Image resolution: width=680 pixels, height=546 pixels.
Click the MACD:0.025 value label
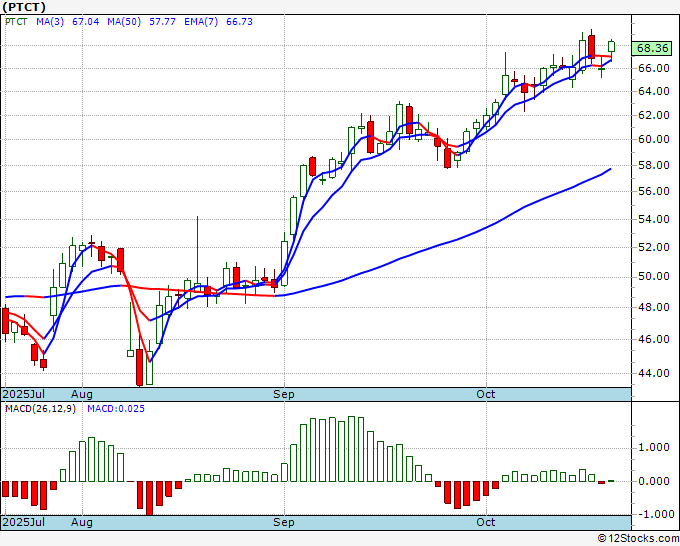click(116, 409)
